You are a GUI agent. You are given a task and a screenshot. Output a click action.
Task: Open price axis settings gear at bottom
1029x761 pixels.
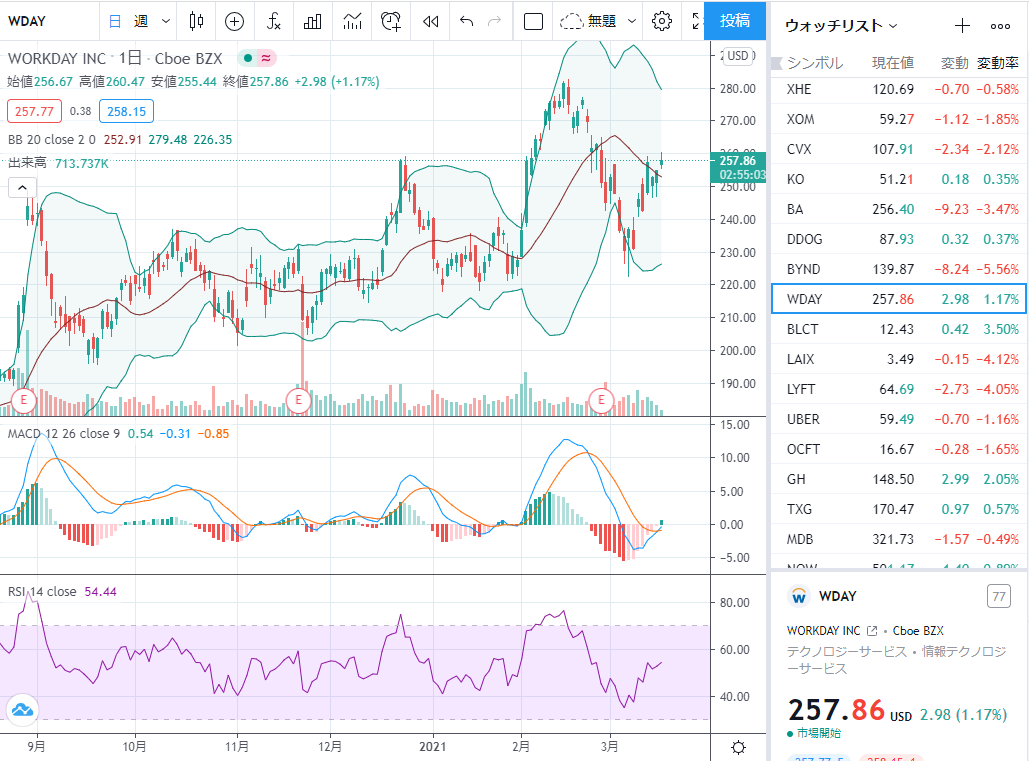[738, 747]
